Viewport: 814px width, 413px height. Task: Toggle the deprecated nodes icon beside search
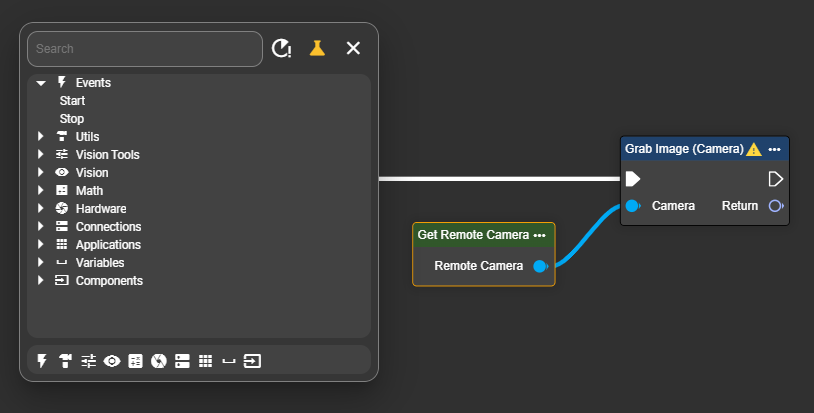(x=282, y=48)
